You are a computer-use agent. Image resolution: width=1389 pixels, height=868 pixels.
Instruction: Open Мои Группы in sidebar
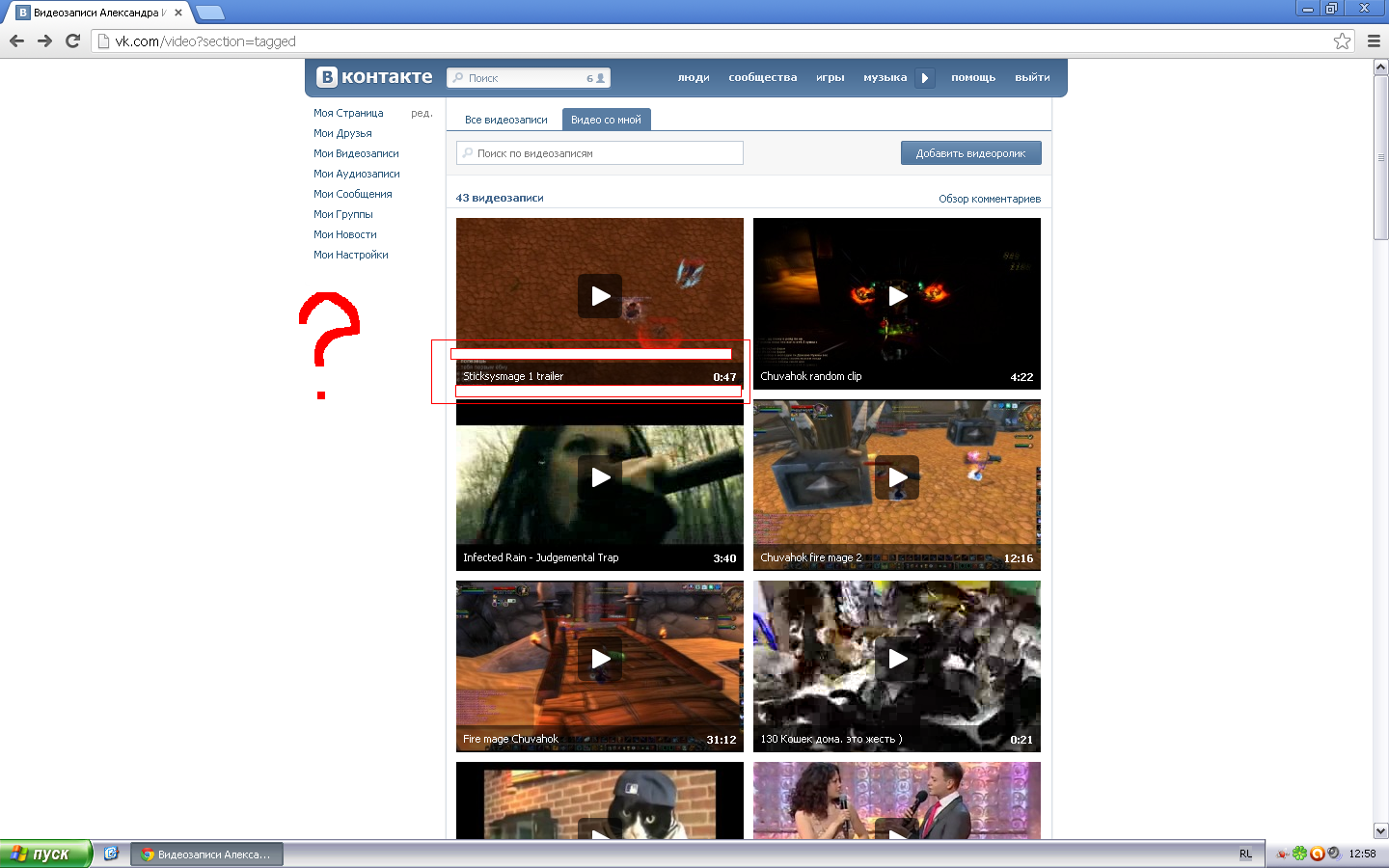[x=343, y=214]
